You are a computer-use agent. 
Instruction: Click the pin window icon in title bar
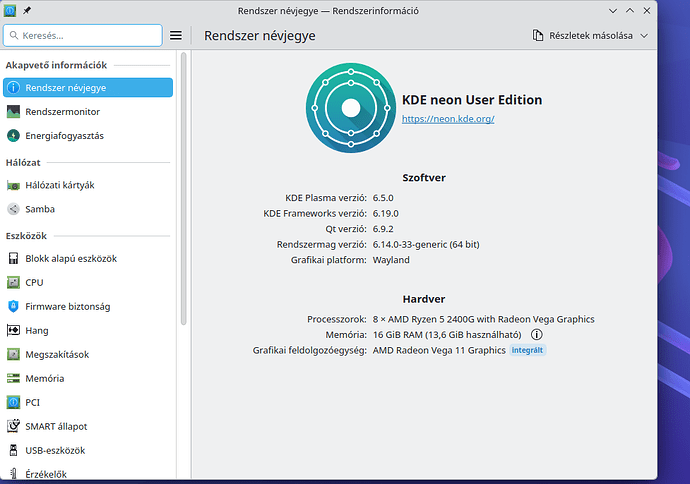(x=27, y=11)
